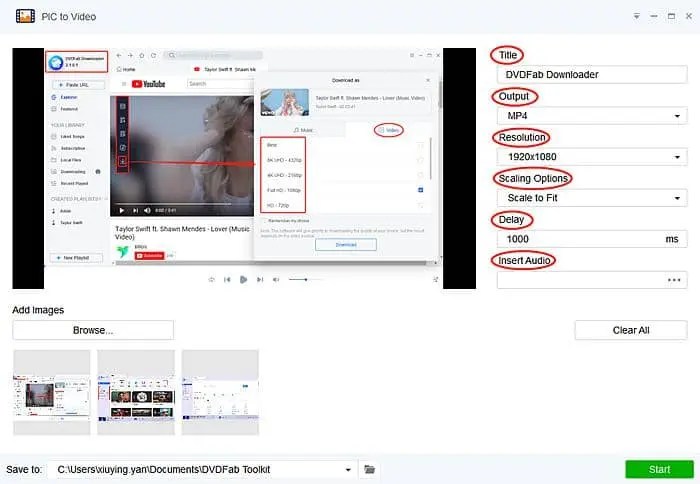Hit the green Start button
This screenshot has height=484, width=700.
click(x=659, y=469)
